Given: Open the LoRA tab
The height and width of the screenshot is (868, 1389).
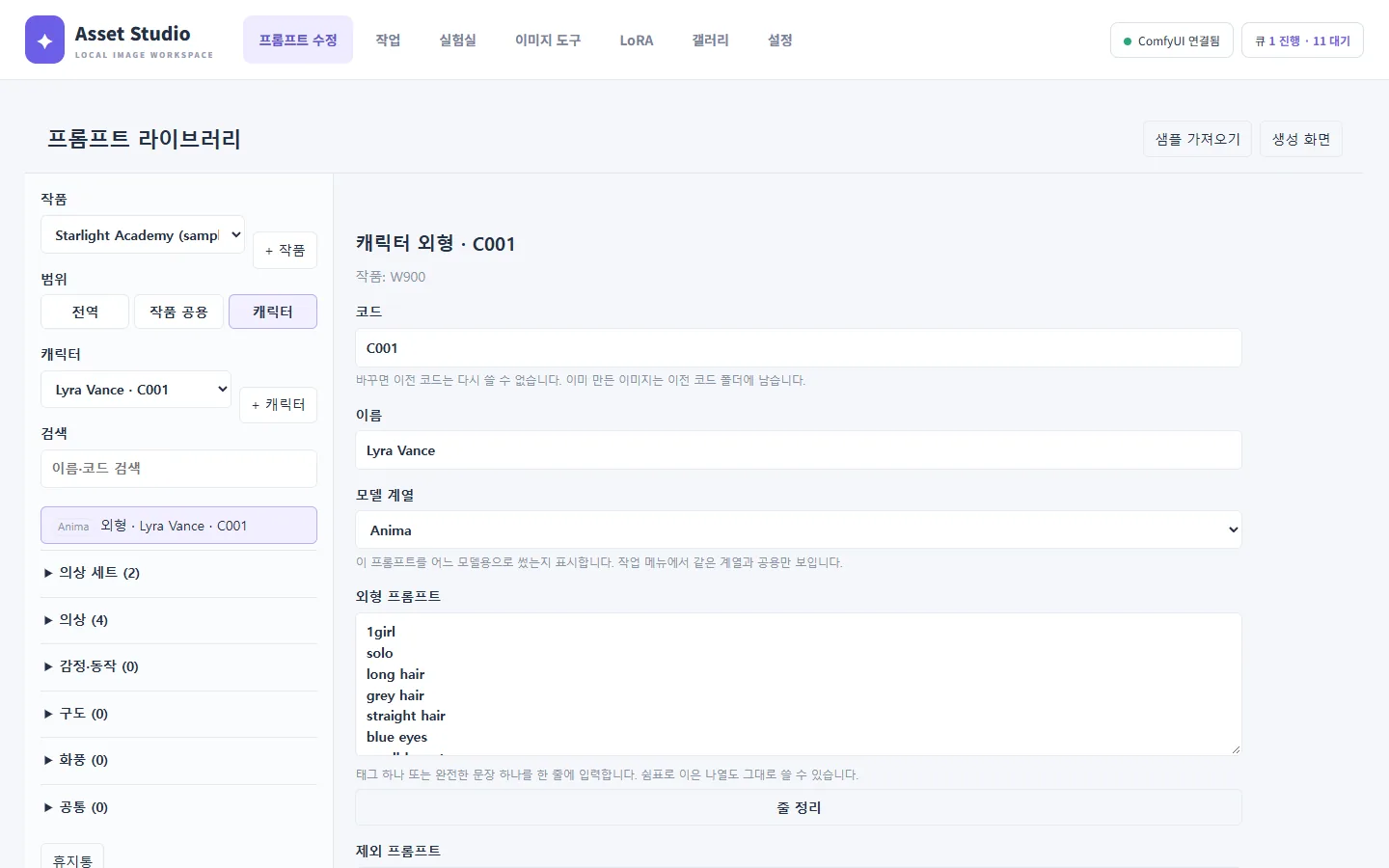Looking at the screenshot, I should coord(637,40).
